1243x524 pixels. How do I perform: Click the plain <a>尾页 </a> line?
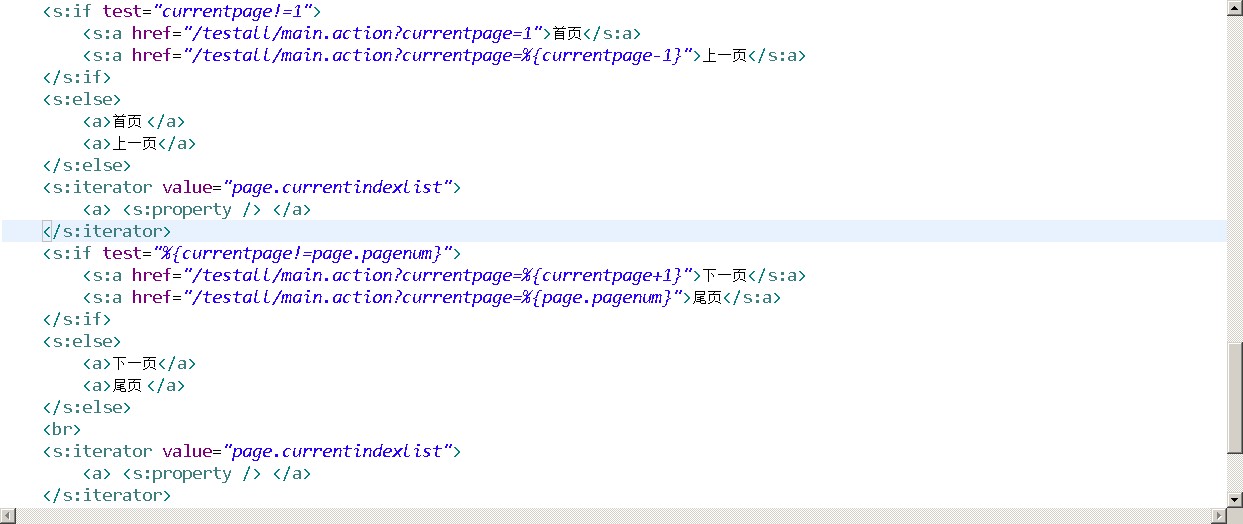coord(134,385)
